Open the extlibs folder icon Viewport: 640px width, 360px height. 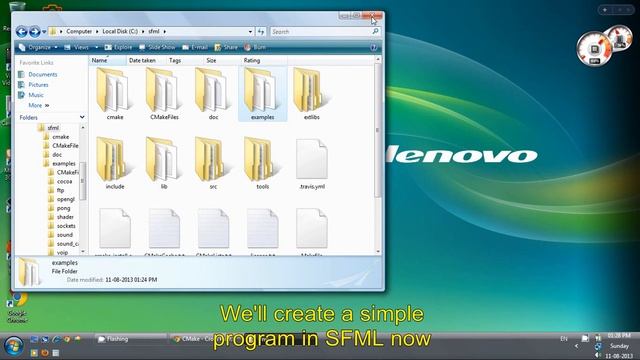coord(311,91)
